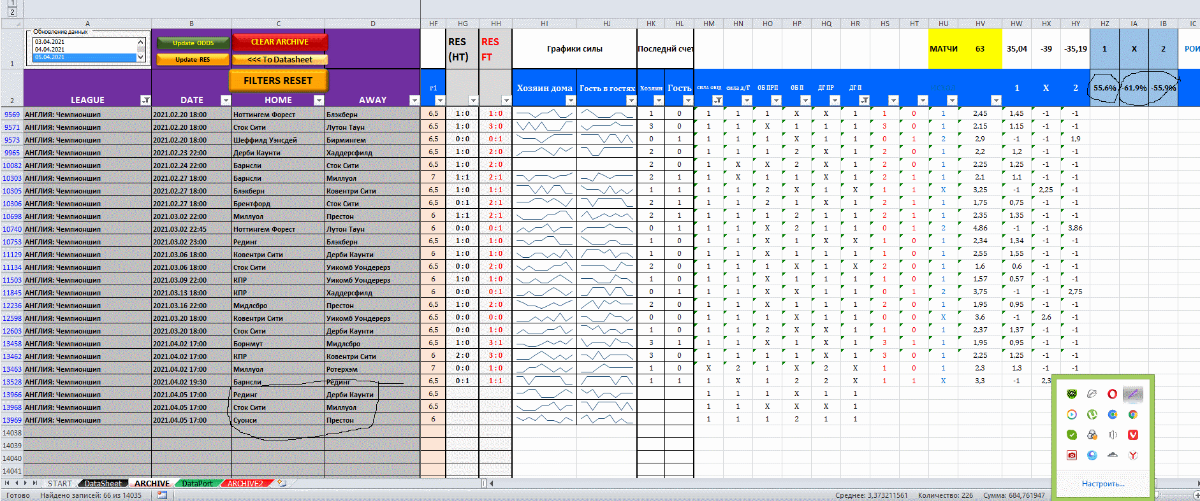Viewport: 1200px width, 501px height.
Task: Open the AWAY column filter dropdown
Action: point(412,100)
